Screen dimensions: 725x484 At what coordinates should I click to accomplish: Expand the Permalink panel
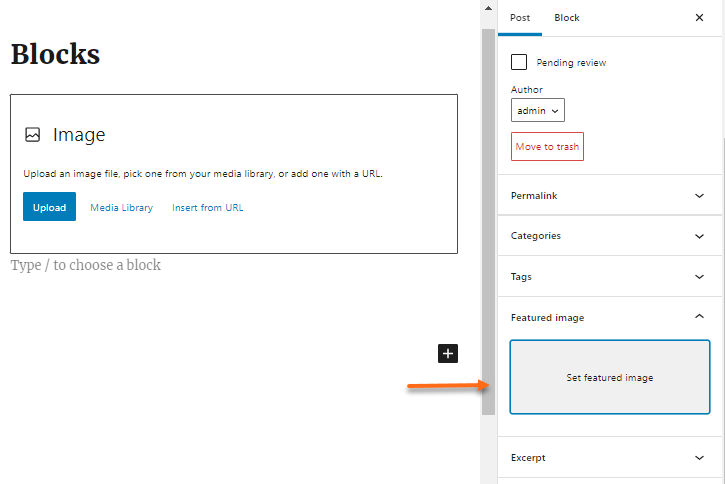pos(699,196)
